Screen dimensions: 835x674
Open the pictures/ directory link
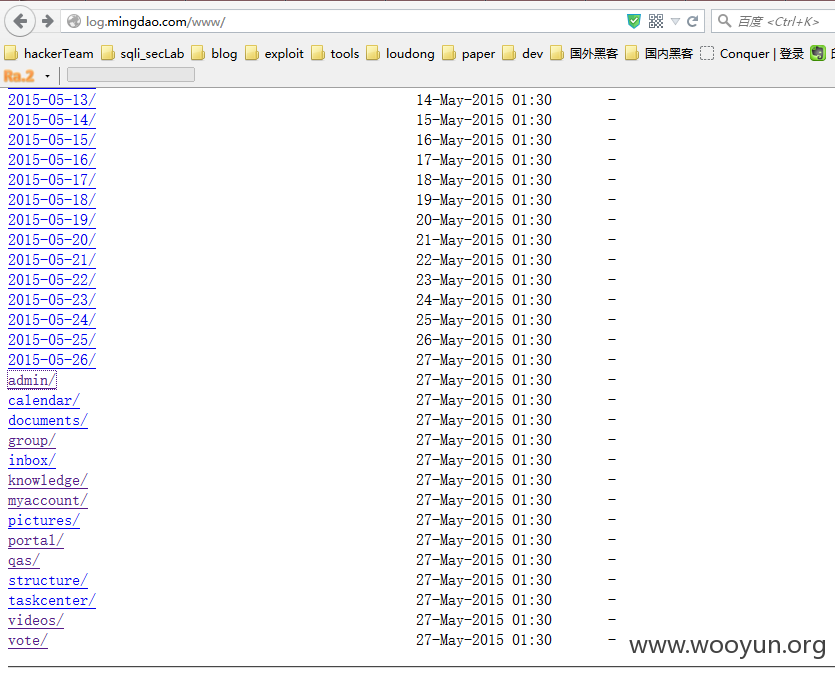coord(44,520)
